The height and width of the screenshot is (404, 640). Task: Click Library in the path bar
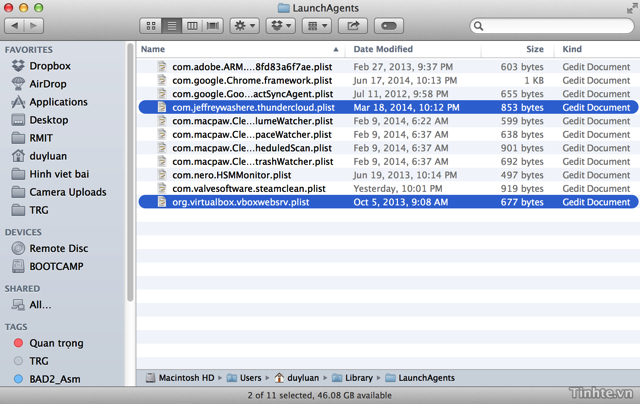352,377
